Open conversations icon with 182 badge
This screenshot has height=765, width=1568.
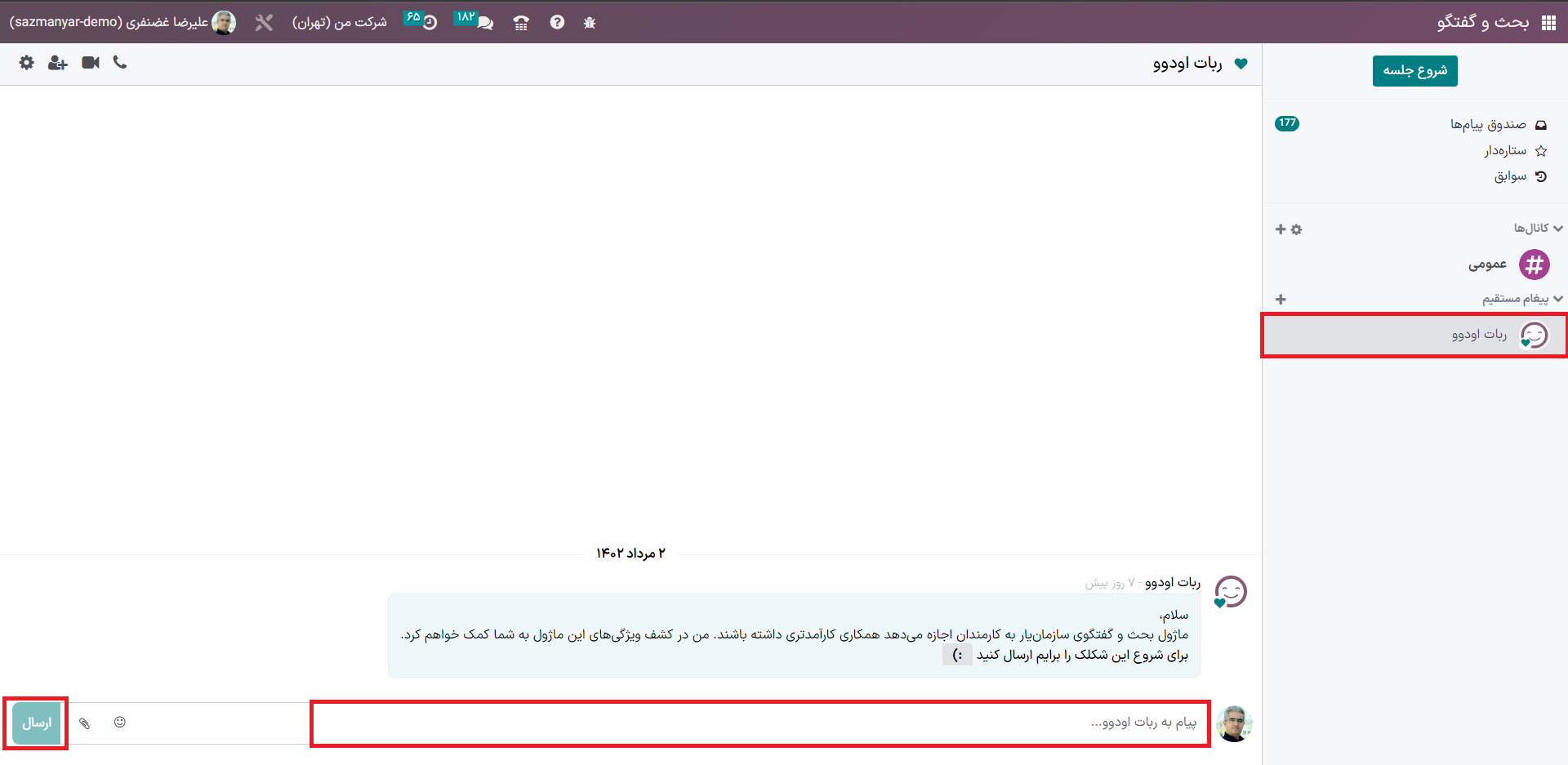(474, 20)
